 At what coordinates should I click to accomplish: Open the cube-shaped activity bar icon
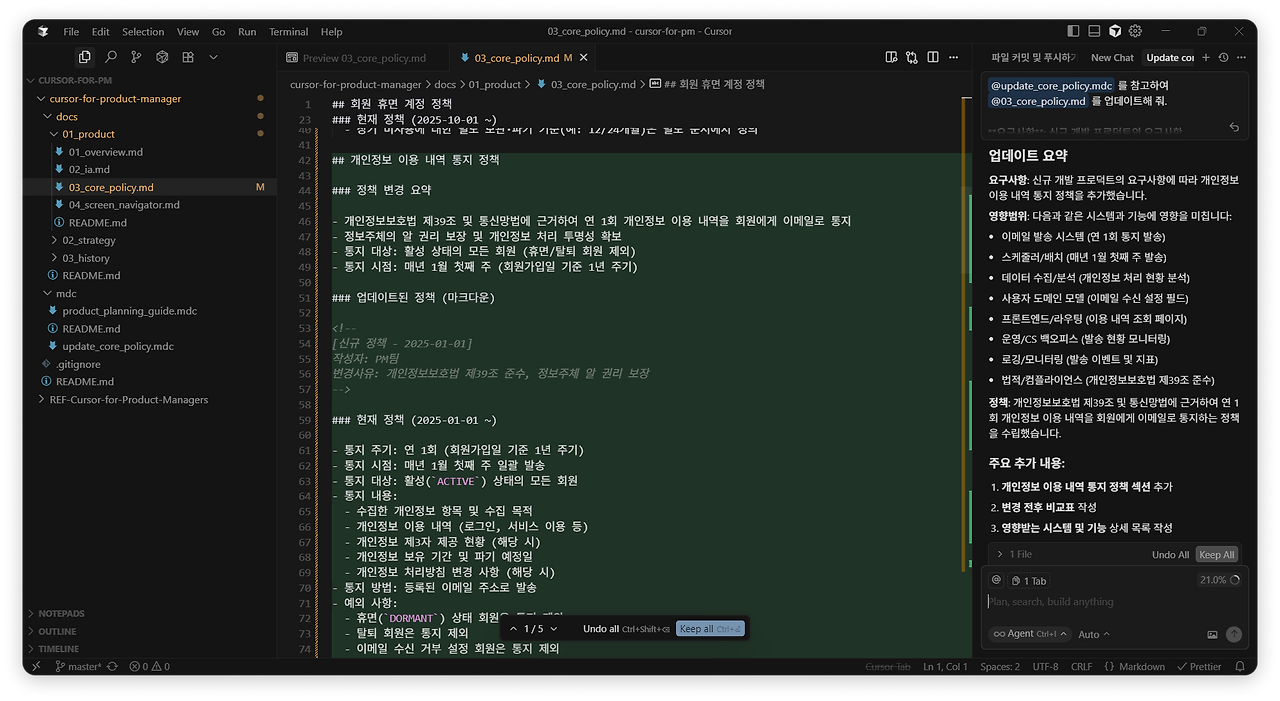pos(162,58)
